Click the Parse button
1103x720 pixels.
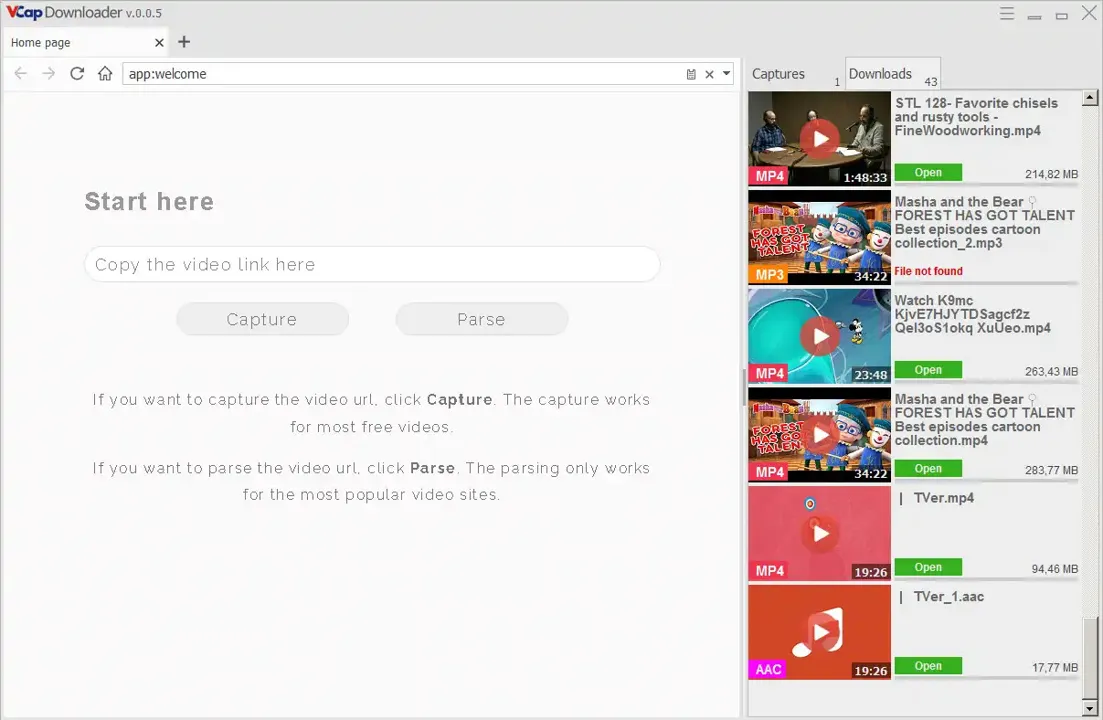(481, 319)
